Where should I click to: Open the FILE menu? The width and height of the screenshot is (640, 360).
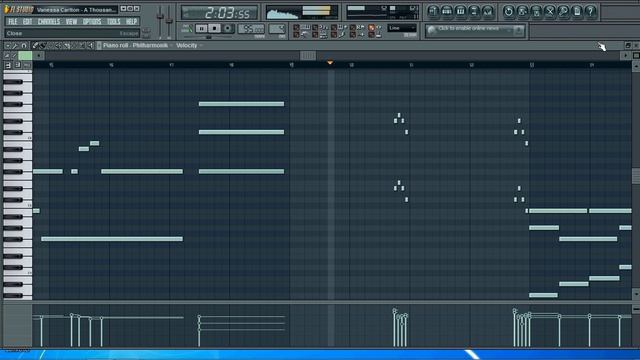point(13,22)
